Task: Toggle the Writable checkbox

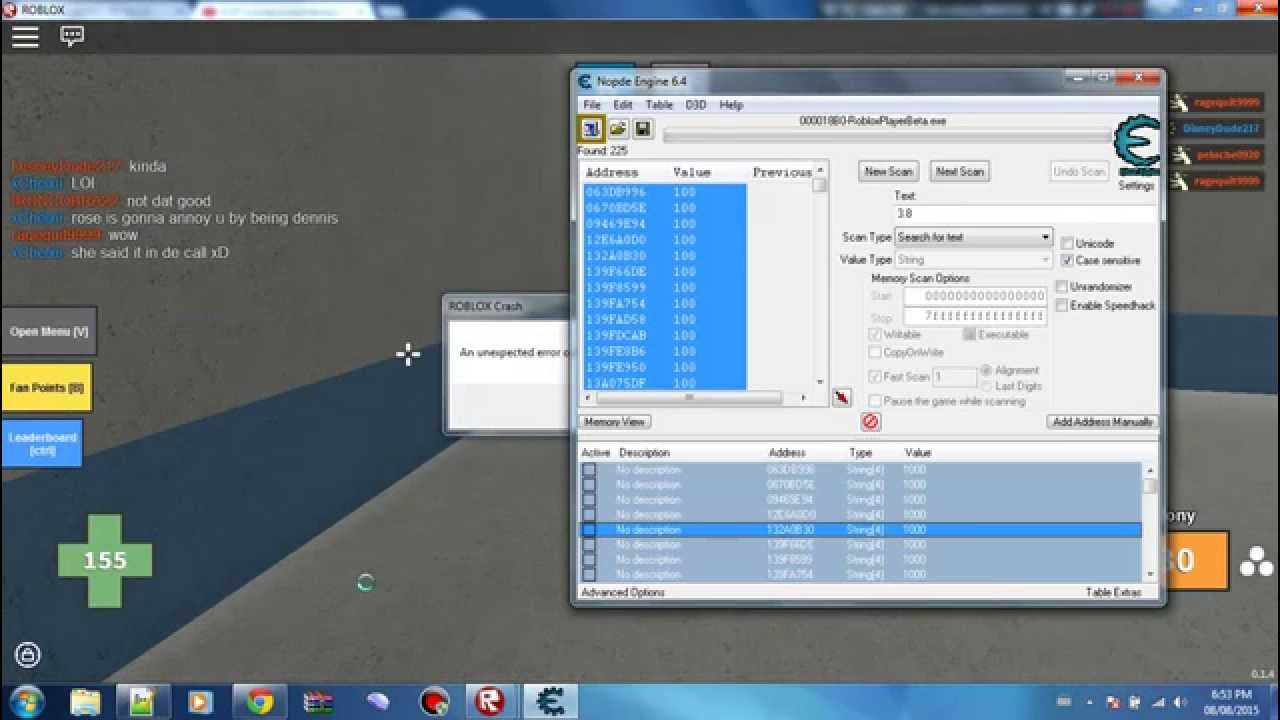Action: [875, 335]
